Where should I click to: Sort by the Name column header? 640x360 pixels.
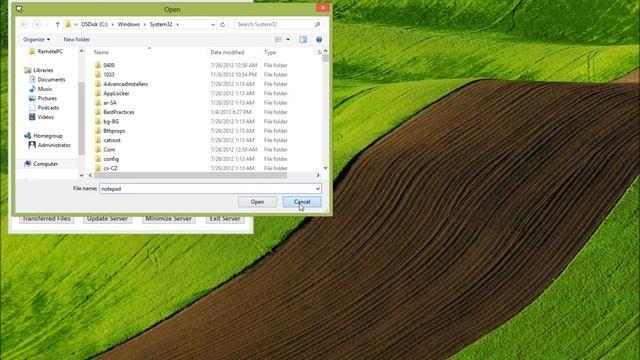coord(101,52)
